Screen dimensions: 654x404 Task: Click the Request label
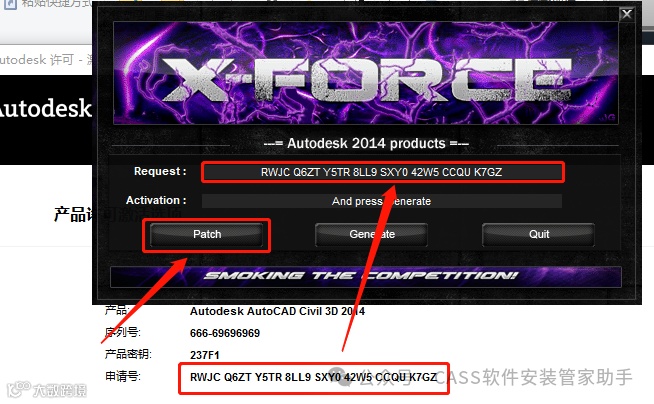click(x=160, y=171)
